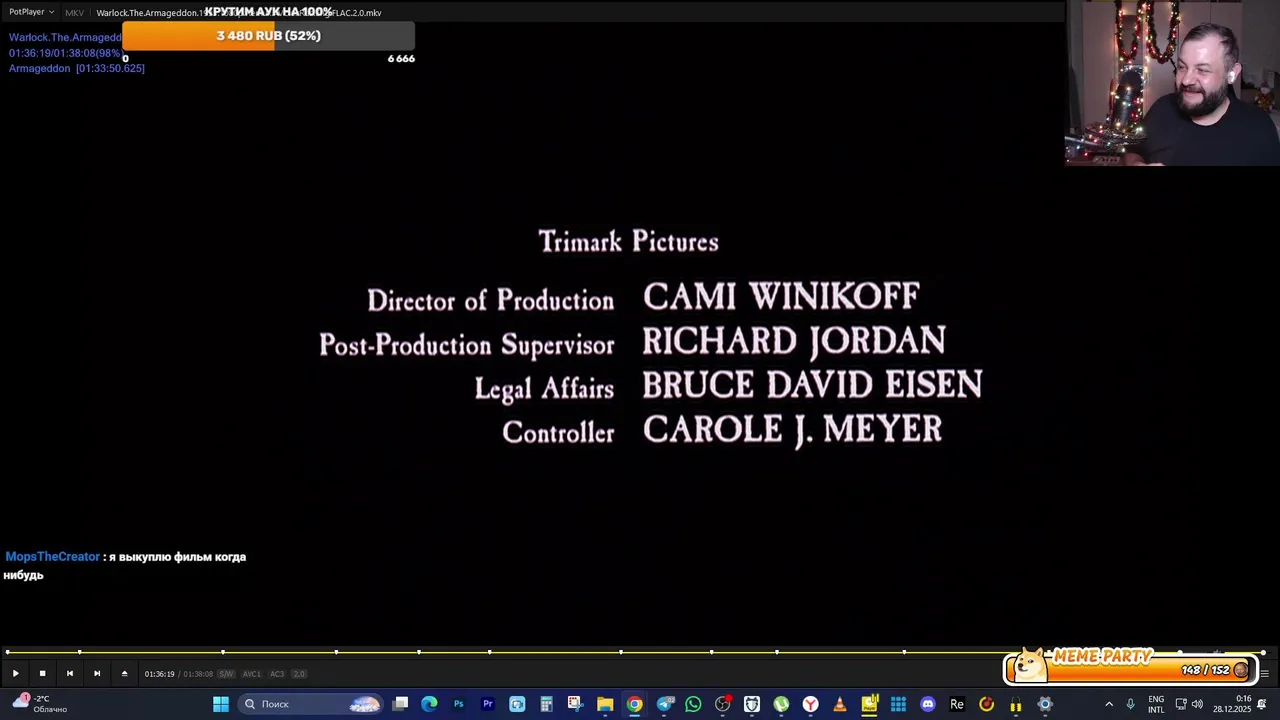Open clock and date 0:16 28.12.2025
Image resolution: width=1280 pixels, height=720 pixels.
(1232, 704)
